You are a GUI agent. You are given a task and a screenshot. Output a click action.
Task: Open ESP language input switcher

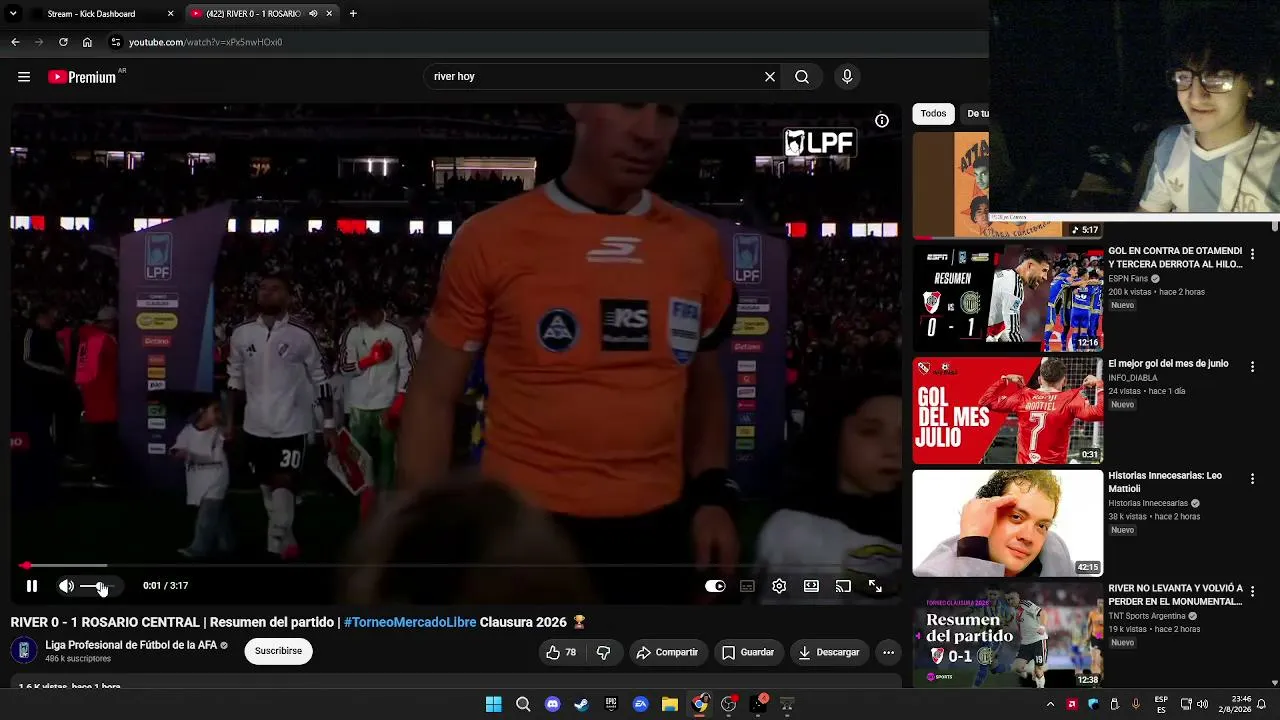1161,704
